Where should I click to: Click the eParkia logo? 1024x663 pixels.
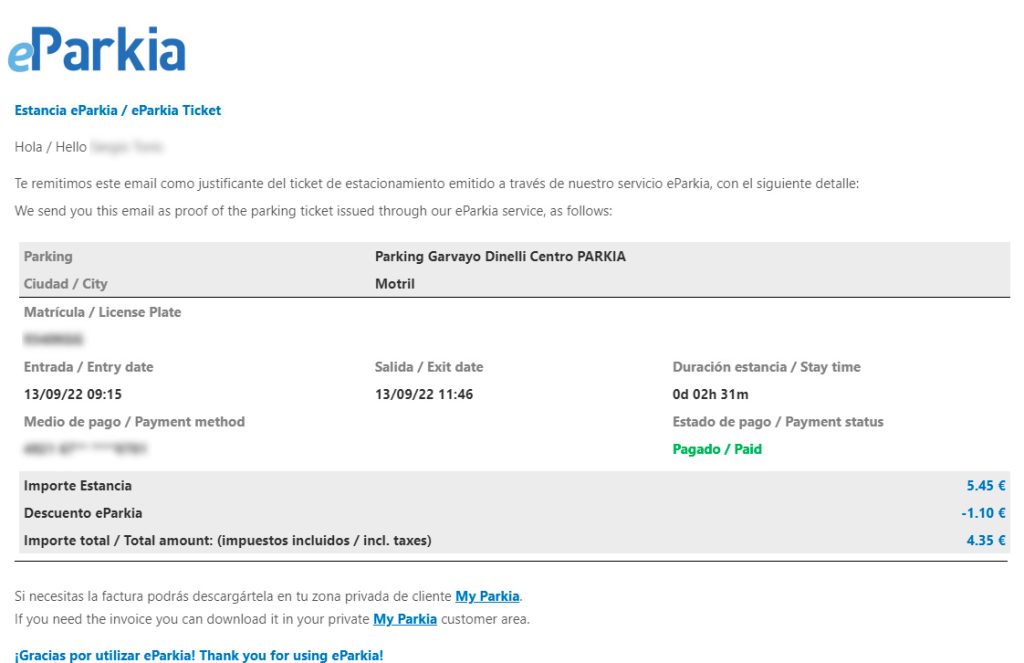[97, 51]
